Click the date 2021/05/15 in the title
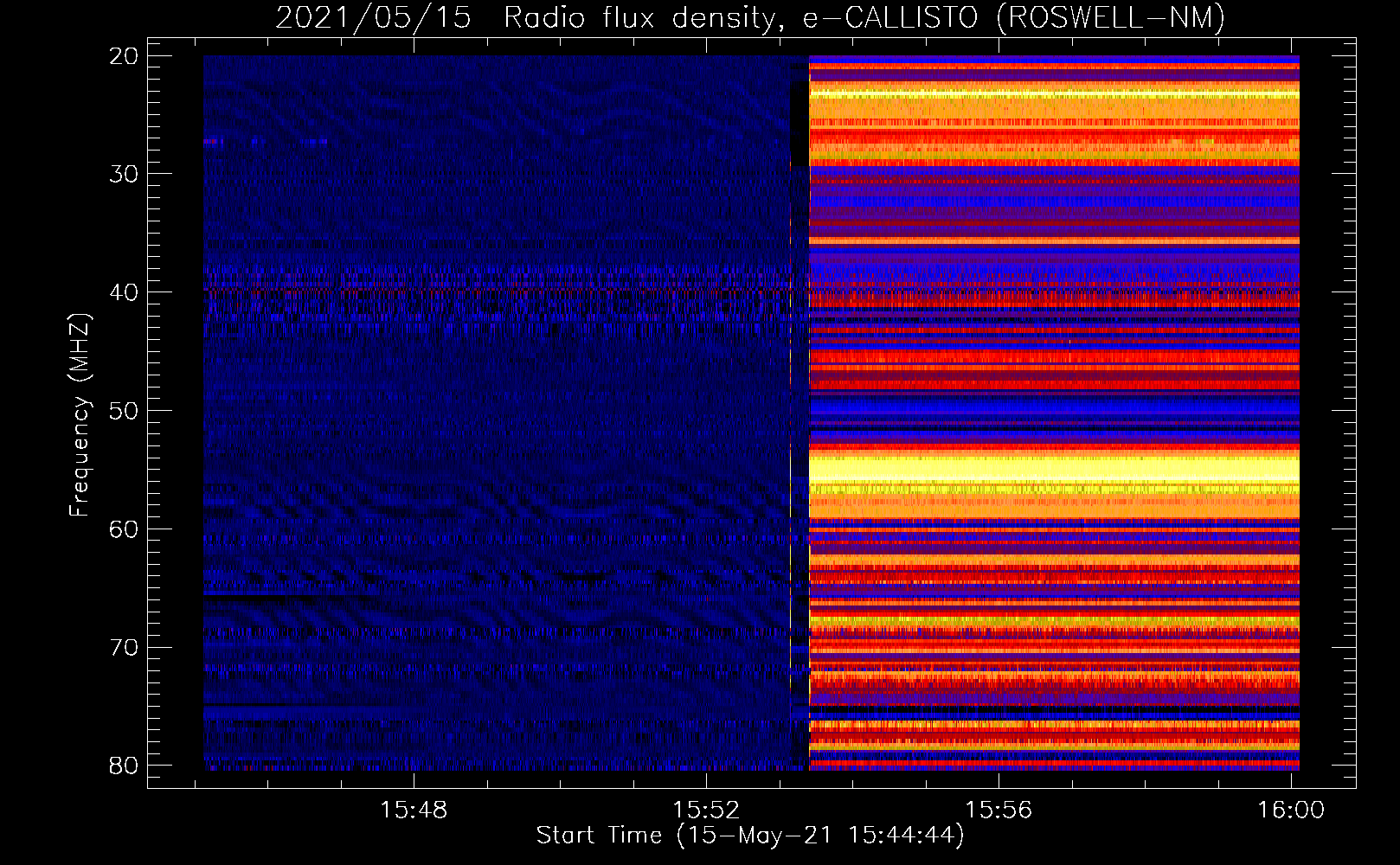Screen dimensions: 1400x865 pyautogui.click(x=373, y=17)
